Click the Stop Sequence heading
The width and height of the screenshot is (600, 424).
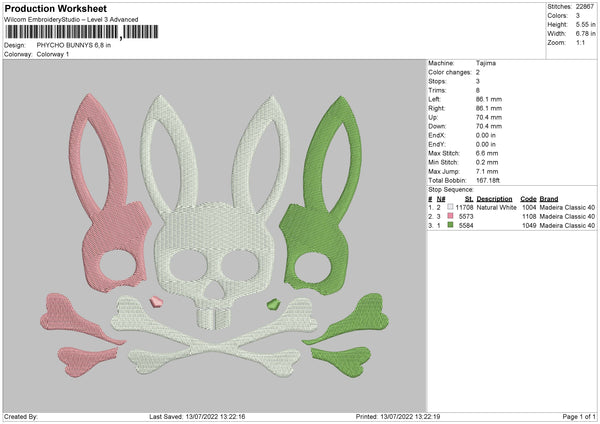click(x=451, y=190)
